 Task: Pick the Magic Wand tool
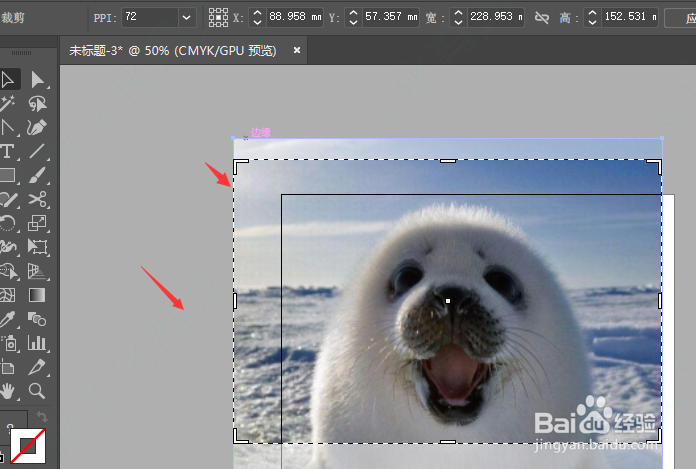[8, 104]
